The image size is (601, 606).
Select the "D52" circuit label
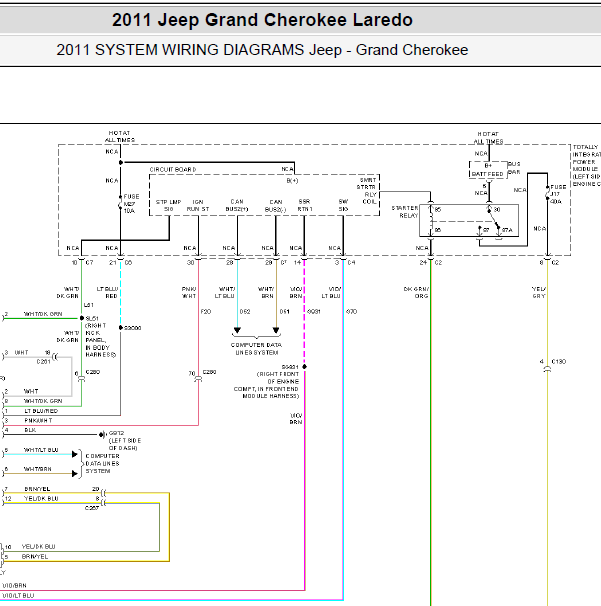245,312
